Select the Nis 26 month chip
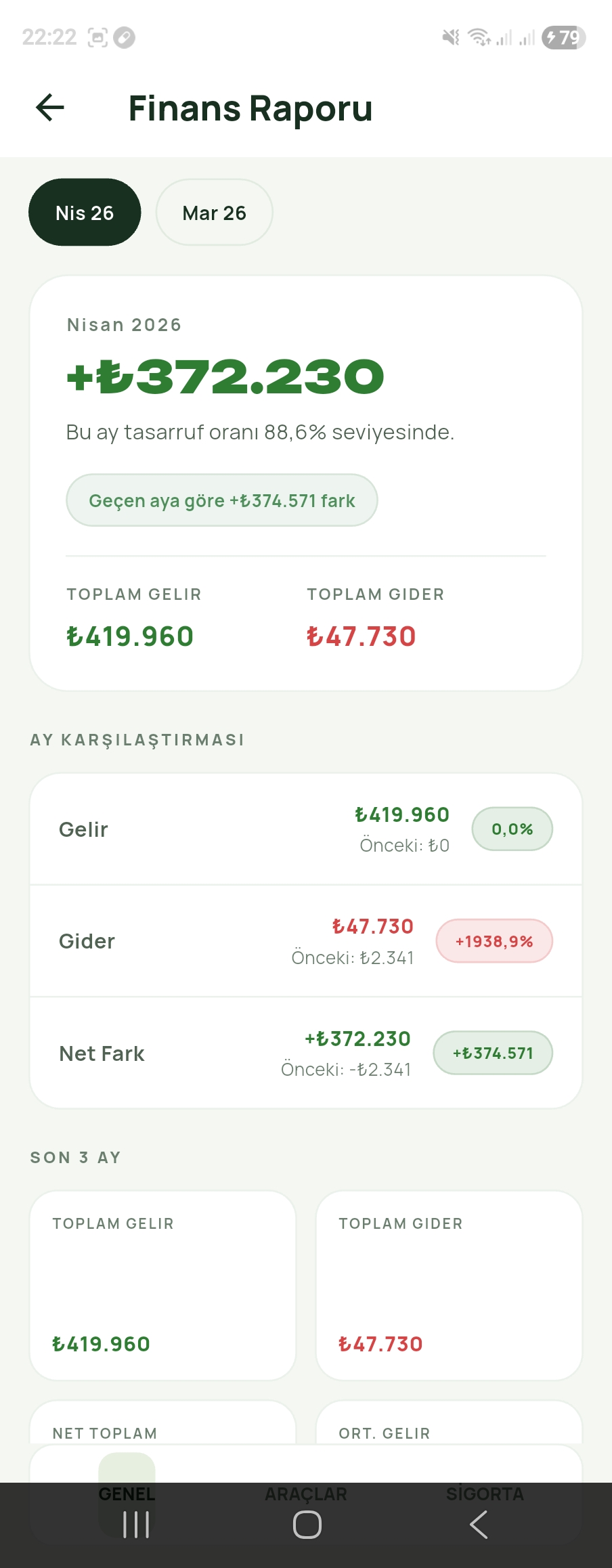This screenshot has height=1568, width=612. pyautogui.click(x=85, y=213)
